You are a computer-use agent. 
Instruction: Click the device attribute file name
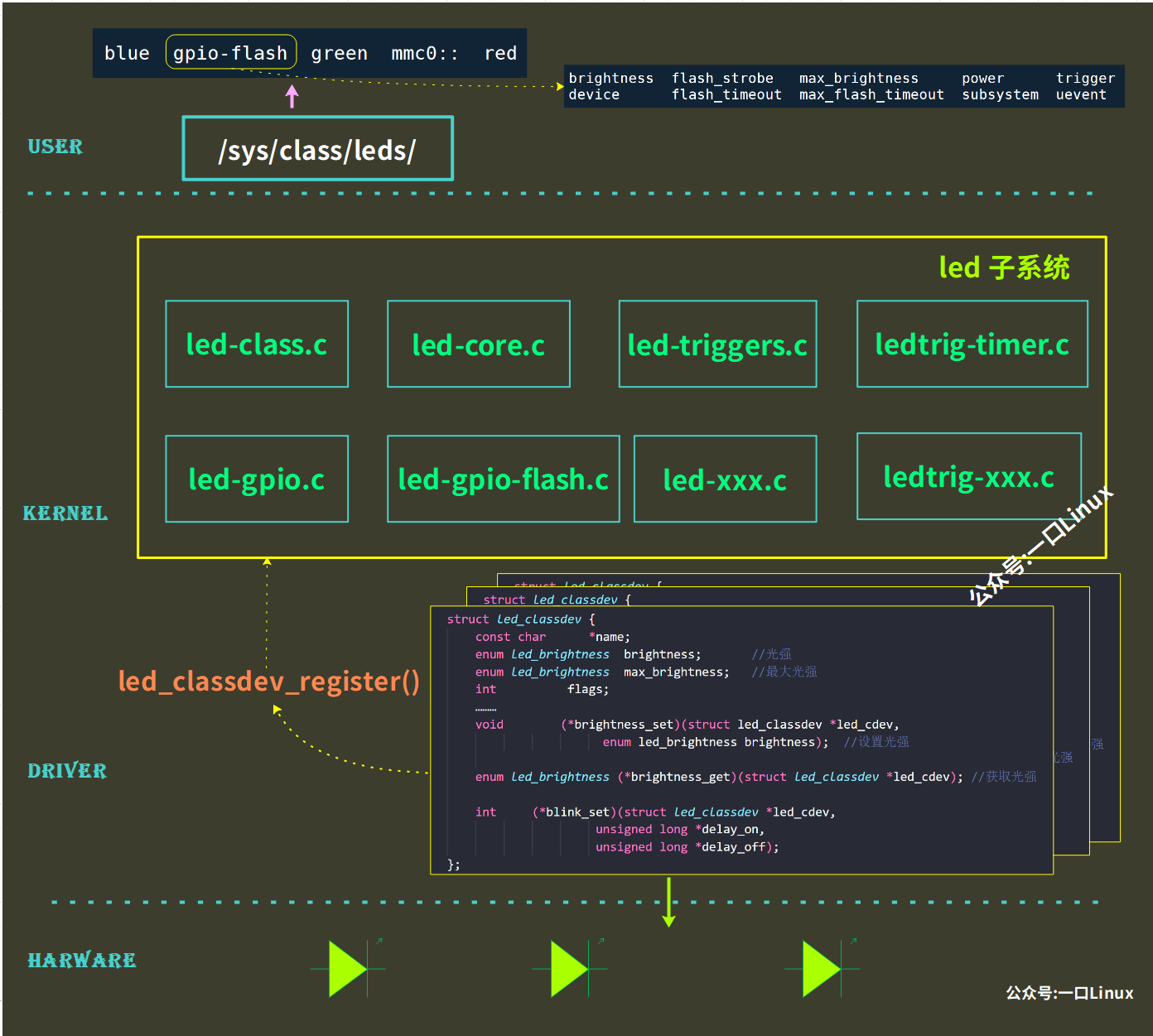[x=594, y=94]
